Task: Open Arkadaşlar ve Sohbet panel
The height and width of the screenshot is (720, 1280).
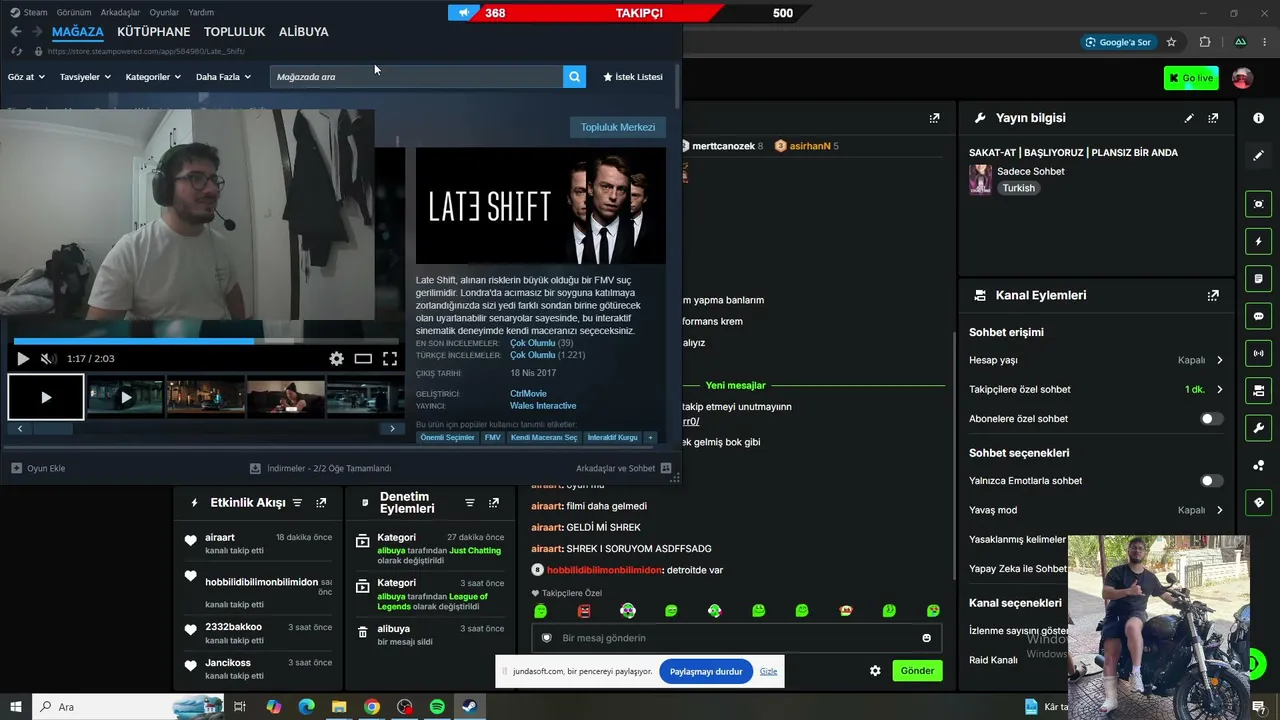Action: pyautogui.click(x=623, y=468)
